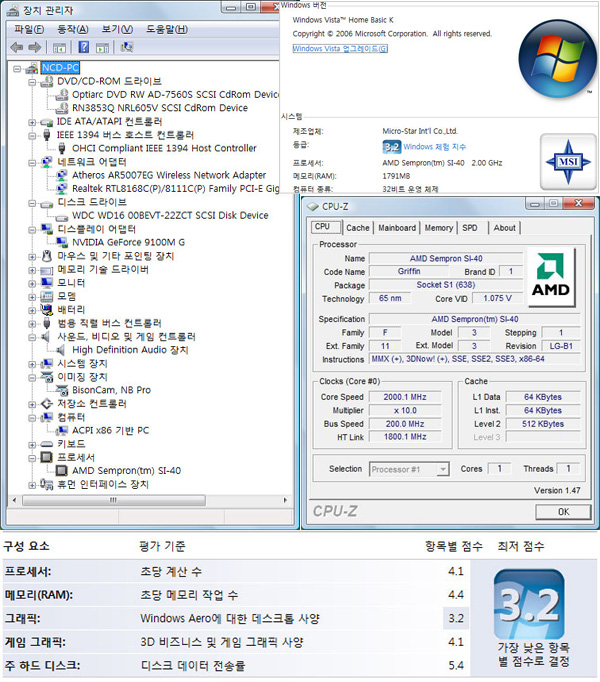600x682 pixels.
Task: Select Realtek RTL8168C(P)/8111C(P) network adapter
Action: point(175,189)
